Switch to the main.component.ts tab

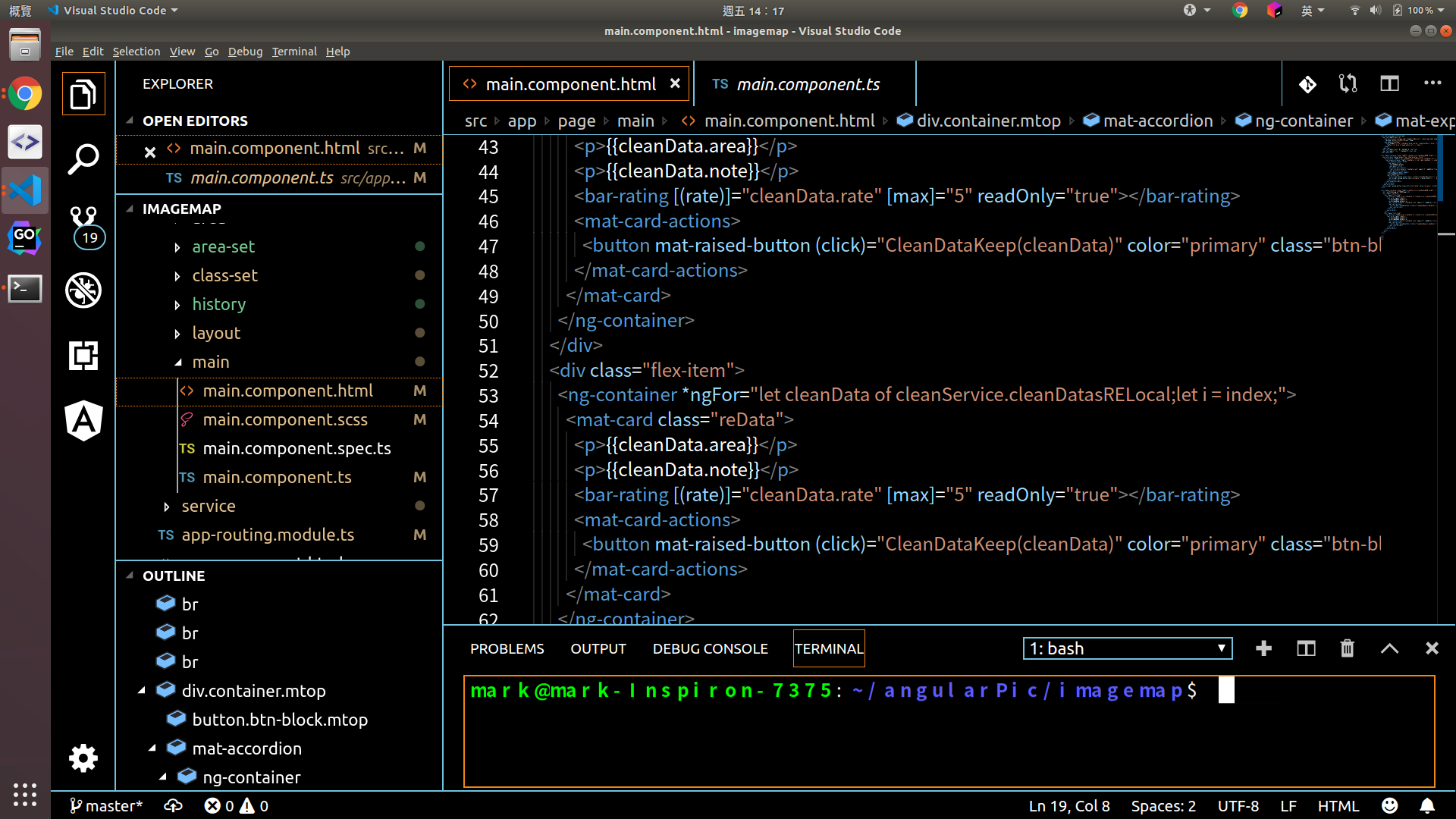(807, 84)
